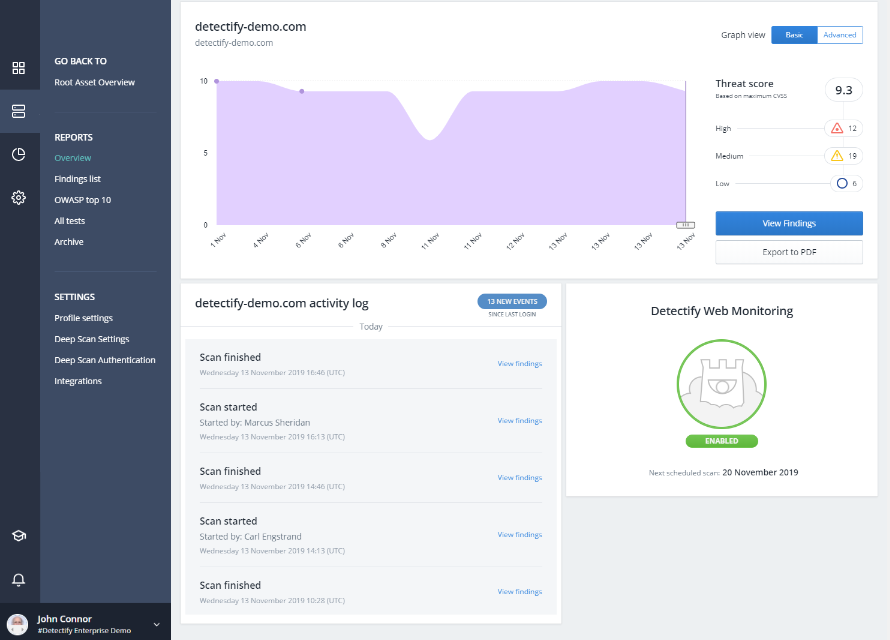Click the Detectify Web Monitoring shield icon
Screen dimensions: 890x640
pyautogui.click(x=721, y=384)
